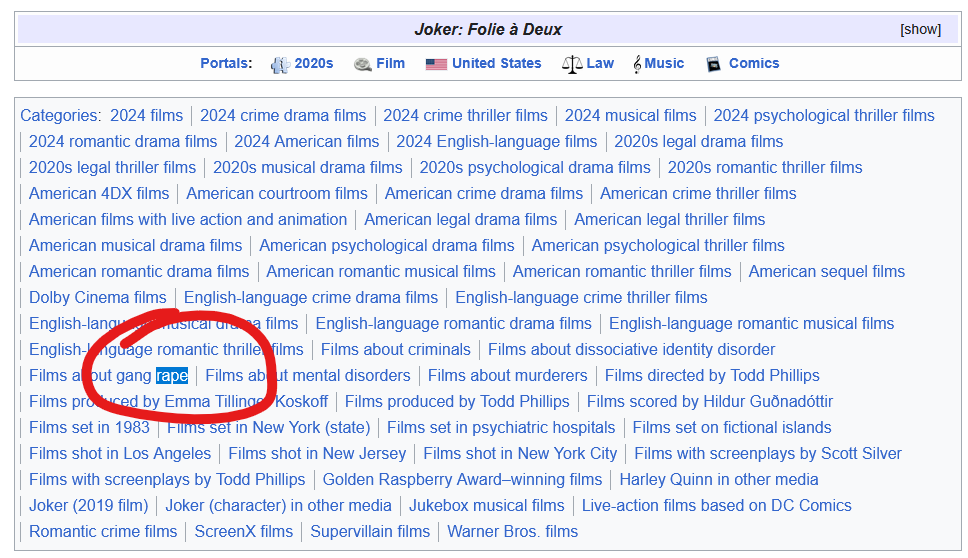The image size is (968, 558).
Task: Open the 2020s portal link
Action: click(x=314, y=64)
